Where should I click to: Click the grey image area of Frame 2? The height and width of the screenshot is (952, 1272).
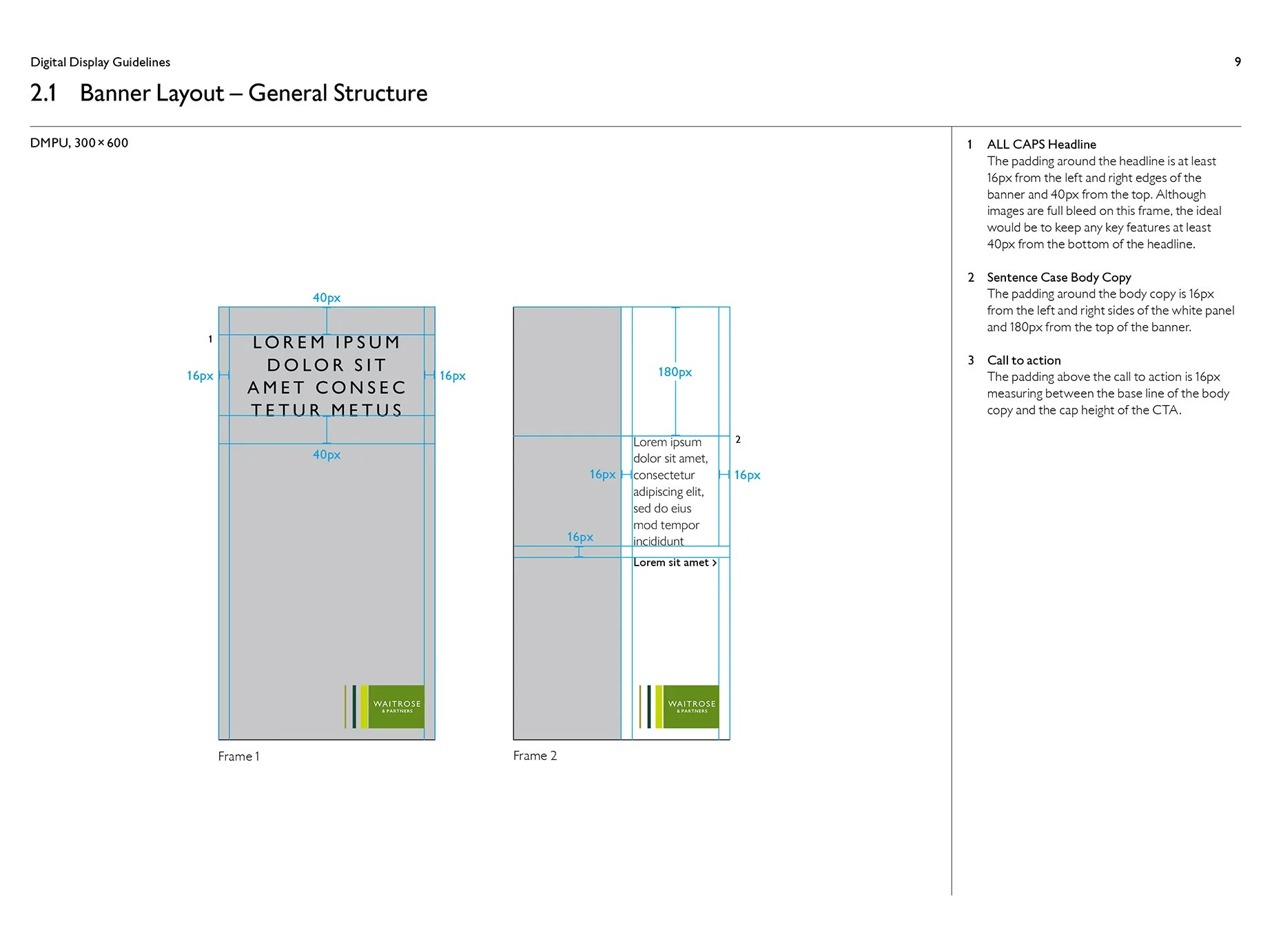[x=567, y=524]
